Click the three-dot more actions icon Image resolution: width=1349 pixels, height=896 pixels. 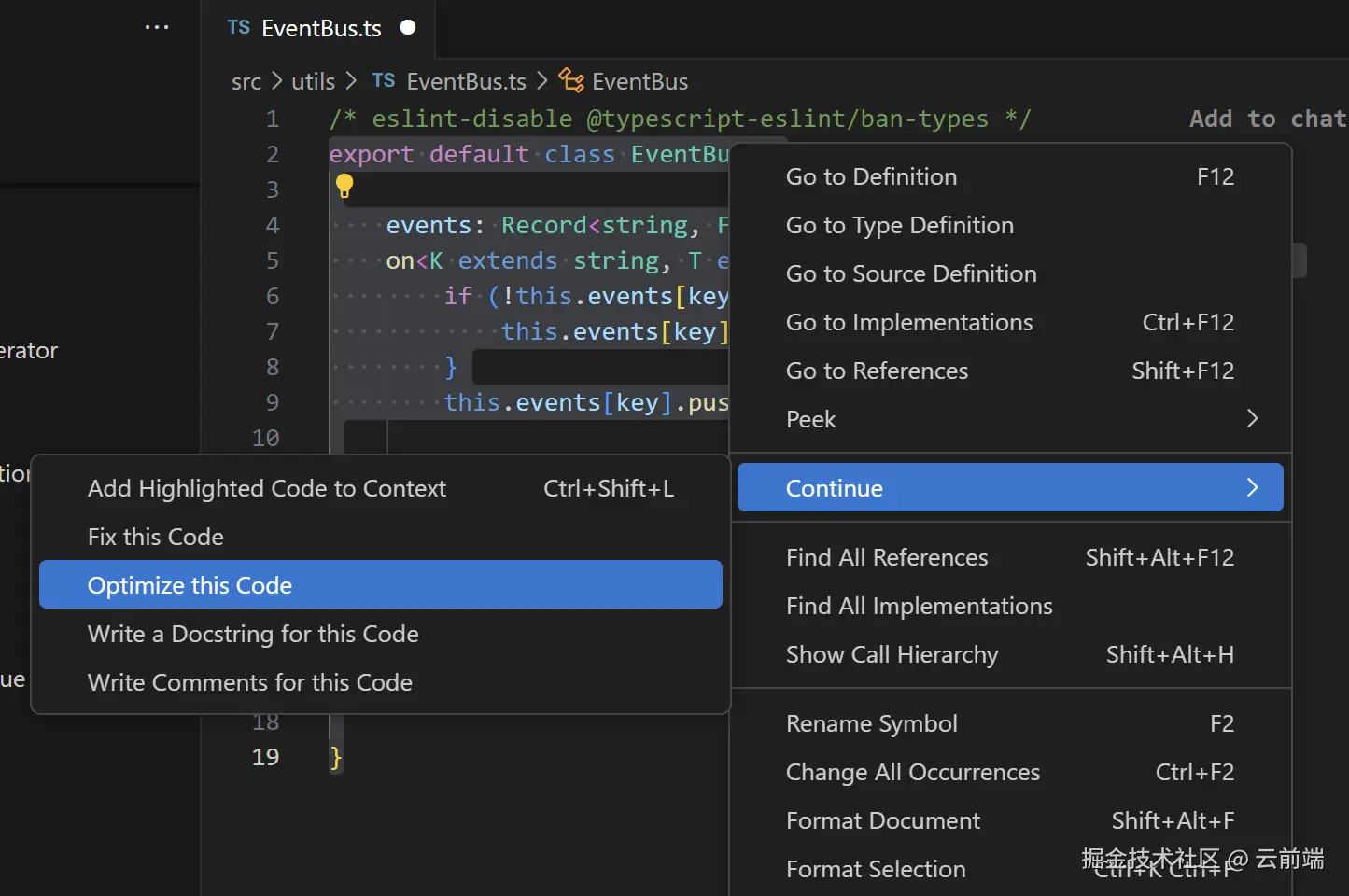(157, 27)
